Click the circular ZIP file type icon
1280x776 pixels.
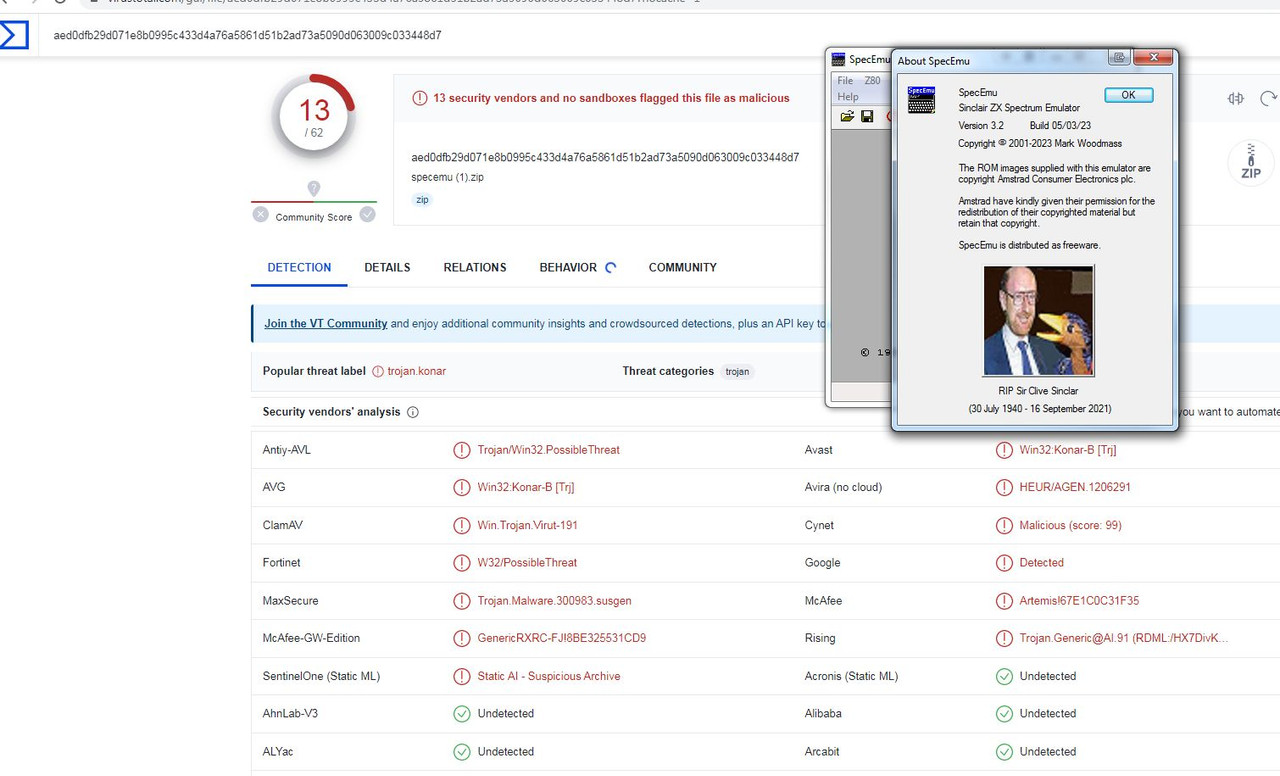[1250, 162]
